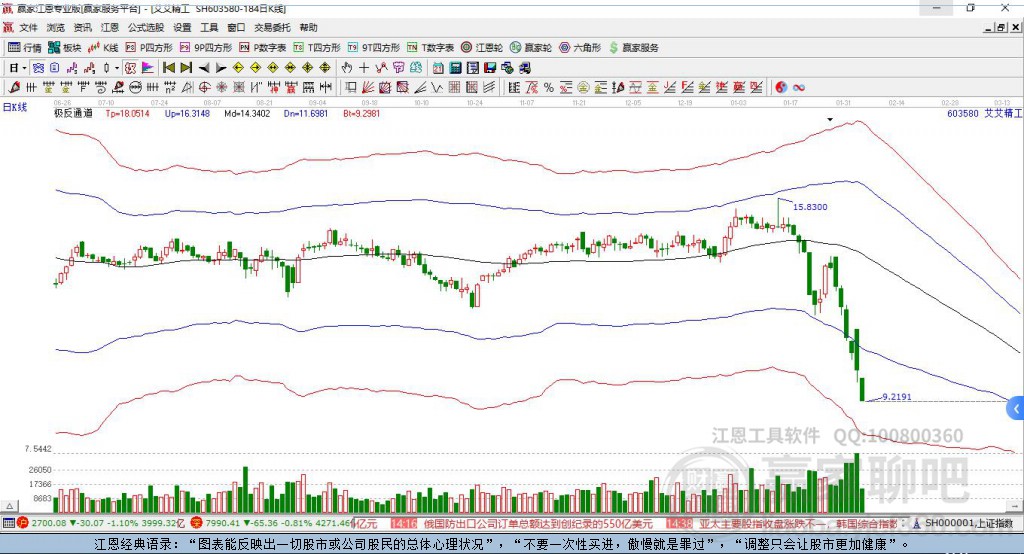Open the 浏览 menu
The image size is (1024, 554).
click(x=56, y=27)
